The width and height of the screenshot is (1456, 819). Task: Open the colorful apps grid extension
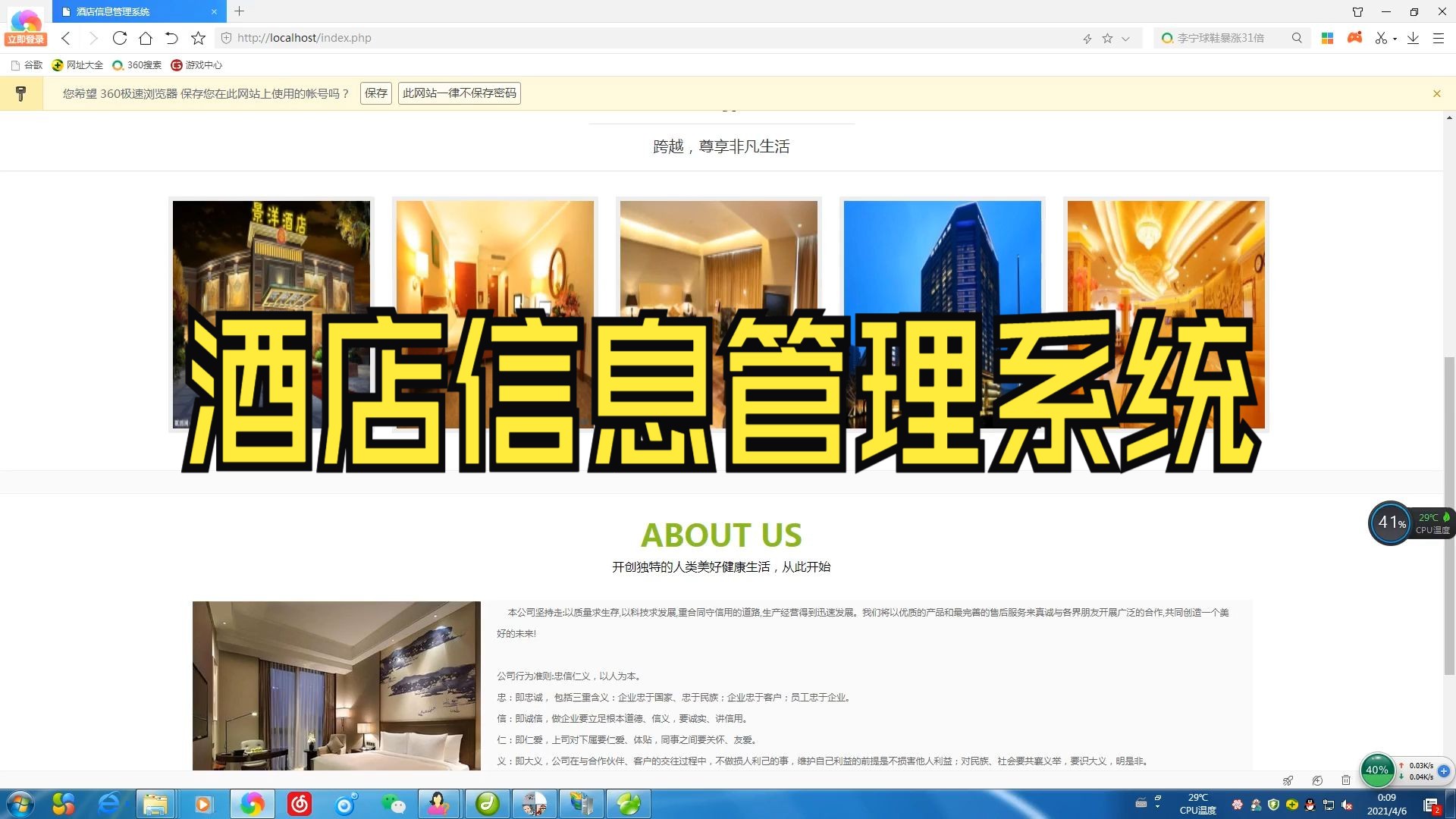1327,38
